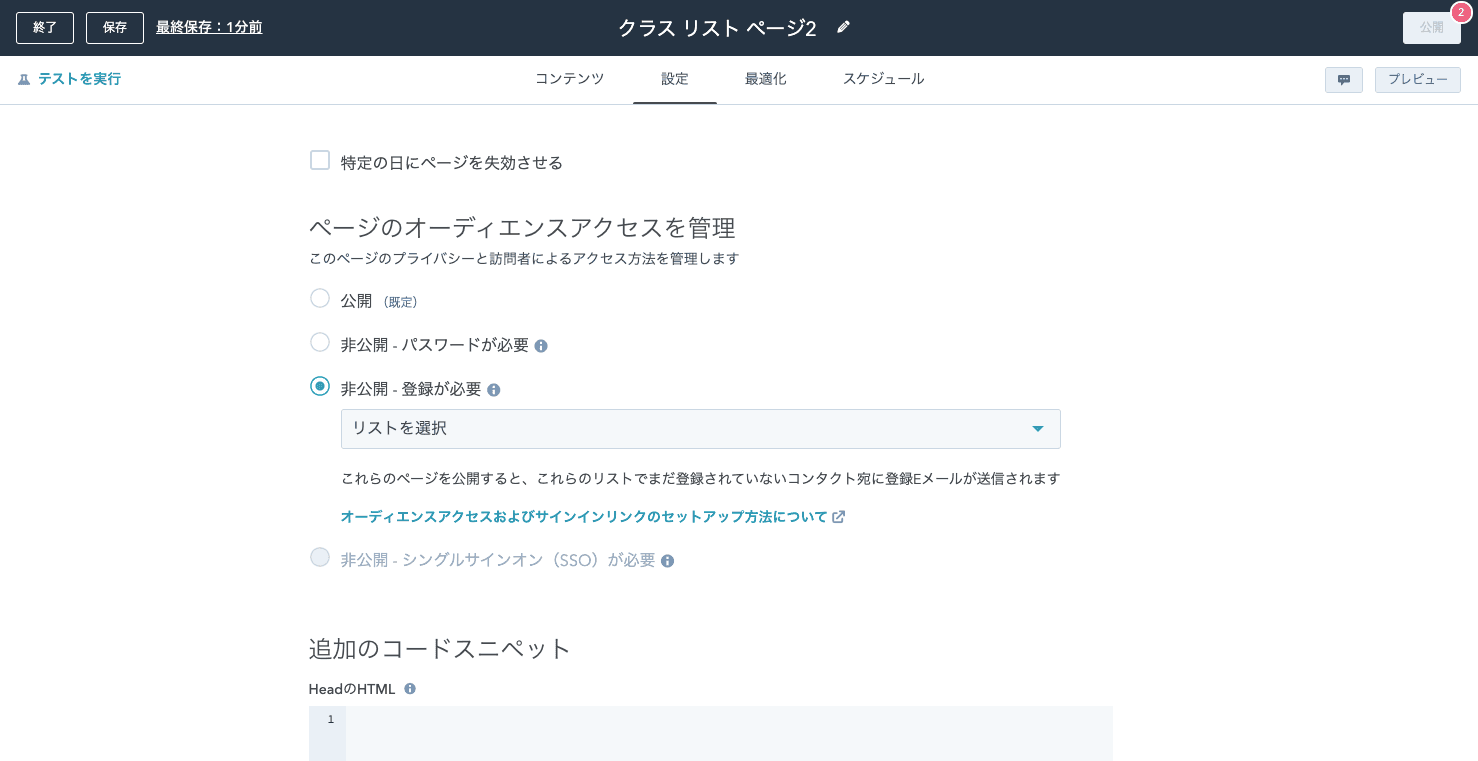Go to the スケジュール tab

coord(883,79)
